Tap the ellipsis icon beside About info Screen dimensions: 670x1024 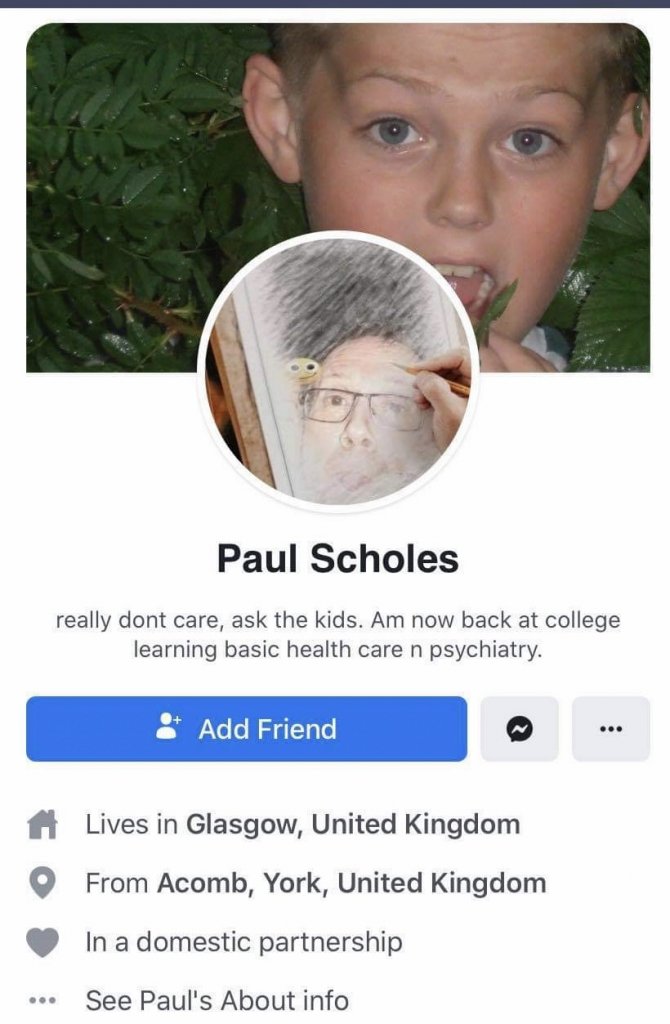[x=42, y=1000]
